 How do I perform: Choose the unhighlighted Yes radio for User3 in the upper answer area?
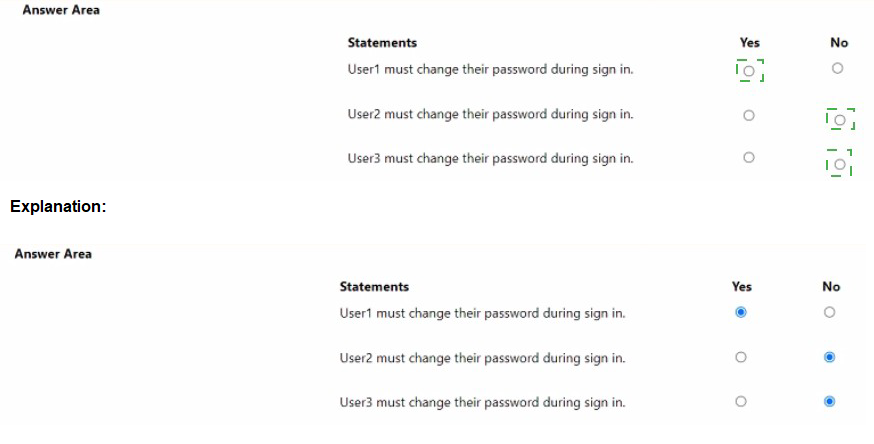pyautogui.click(x=749, y=158)
